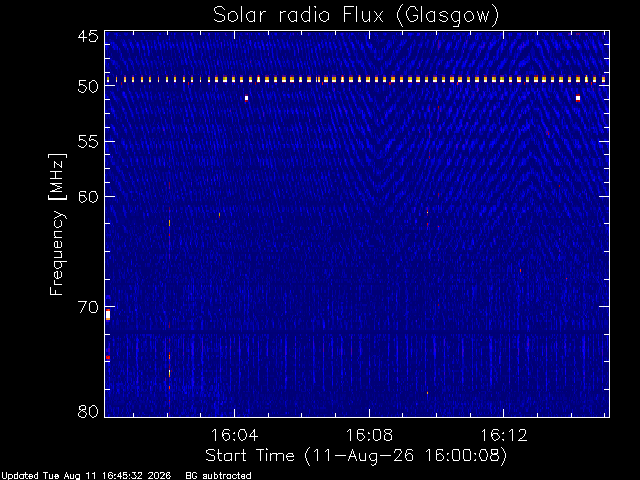Click the 'BG subtracted' footer text

[218, 476]
